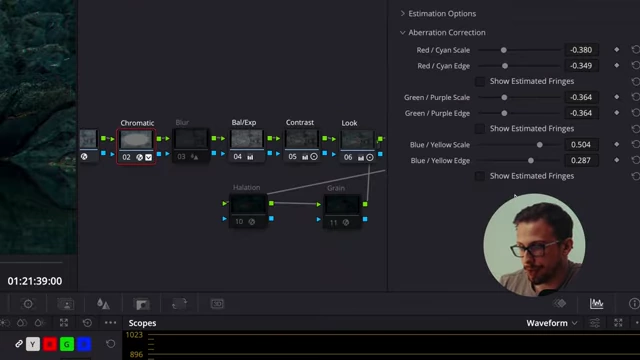This screenshot has height=360, width=640.
Task: Enable Show Estimated Fringes under Red / Cyan
Action: 480,81
